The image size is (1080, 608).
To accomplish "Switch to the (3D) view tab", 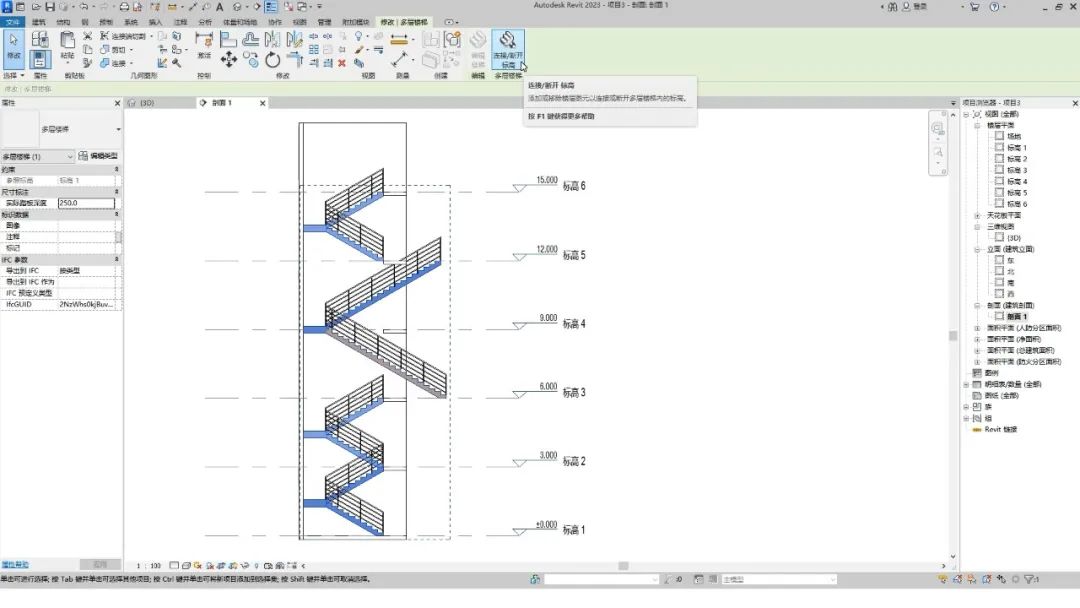I will pyautogui.click(x=146, y=103).
